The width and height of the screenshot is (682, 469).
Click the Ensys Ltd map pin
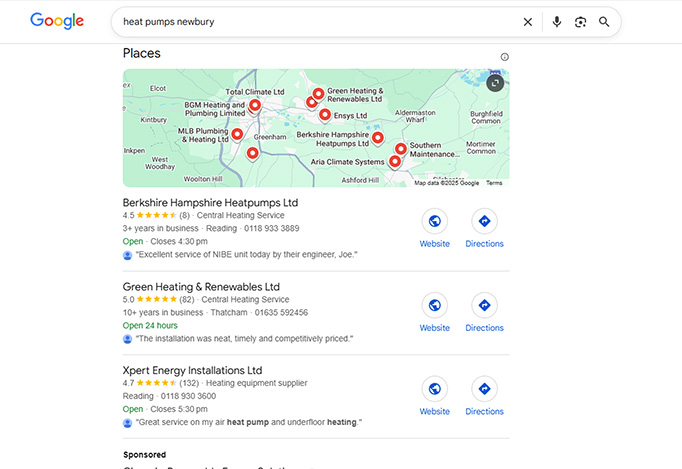(325, 115)
